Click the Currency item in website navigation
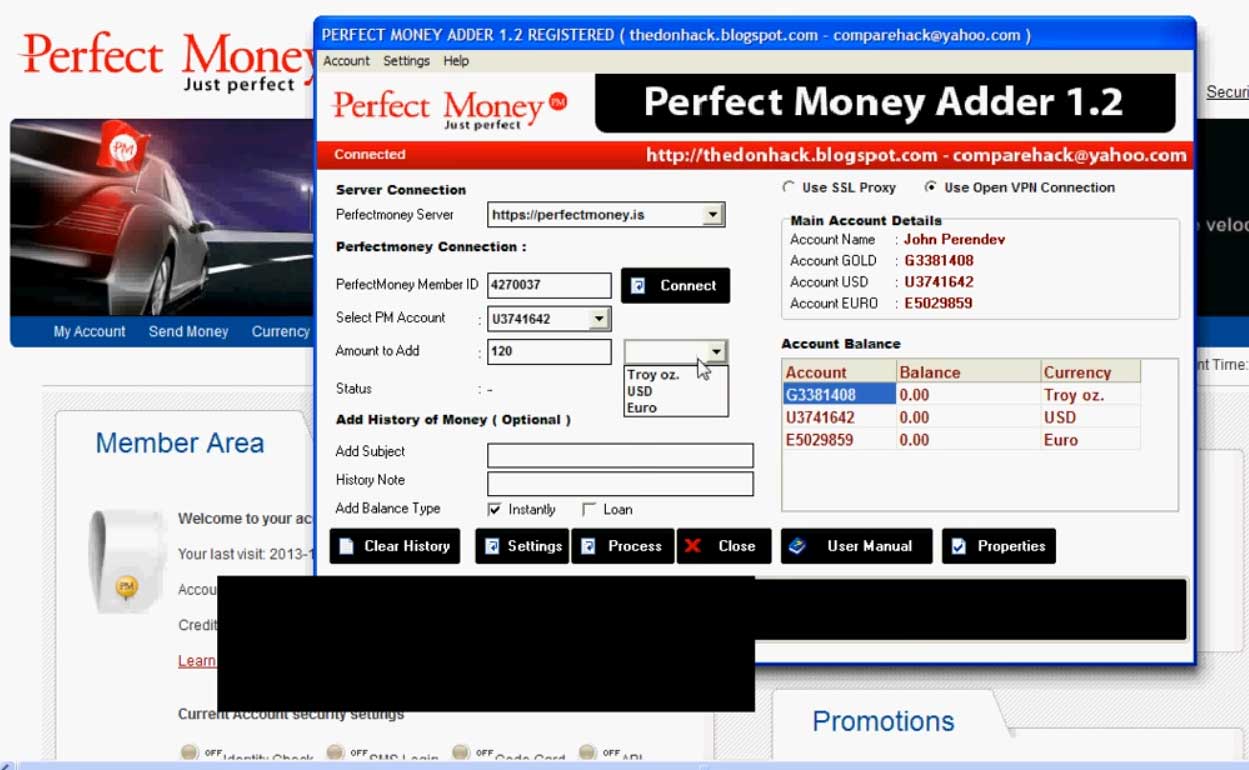The image size is (1249, 770). pos(281,332)
